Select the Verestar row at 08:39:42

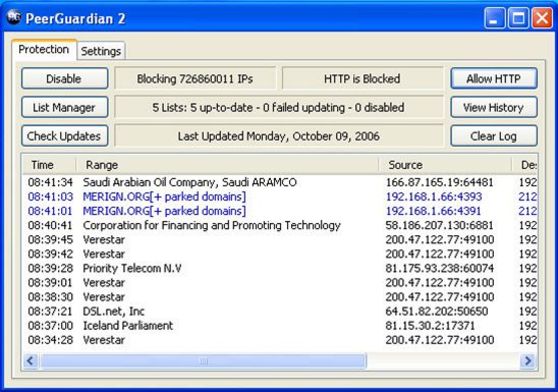280,254
